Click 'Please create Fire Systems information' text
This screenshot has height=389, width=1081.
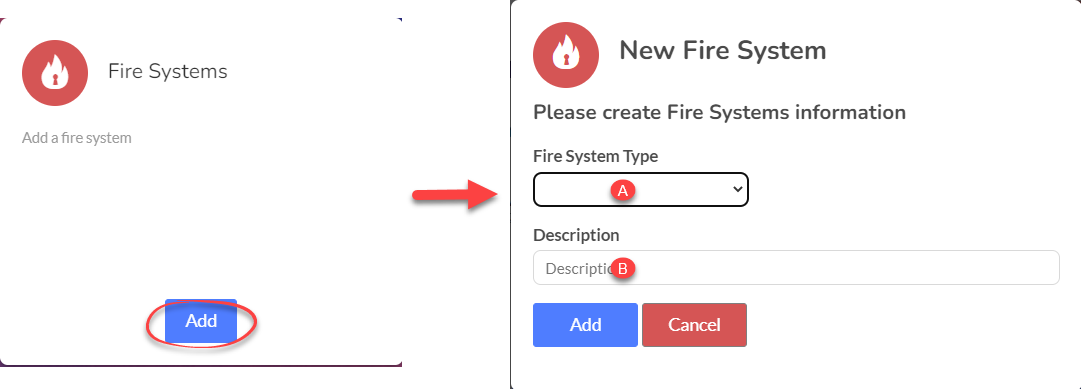720,112
